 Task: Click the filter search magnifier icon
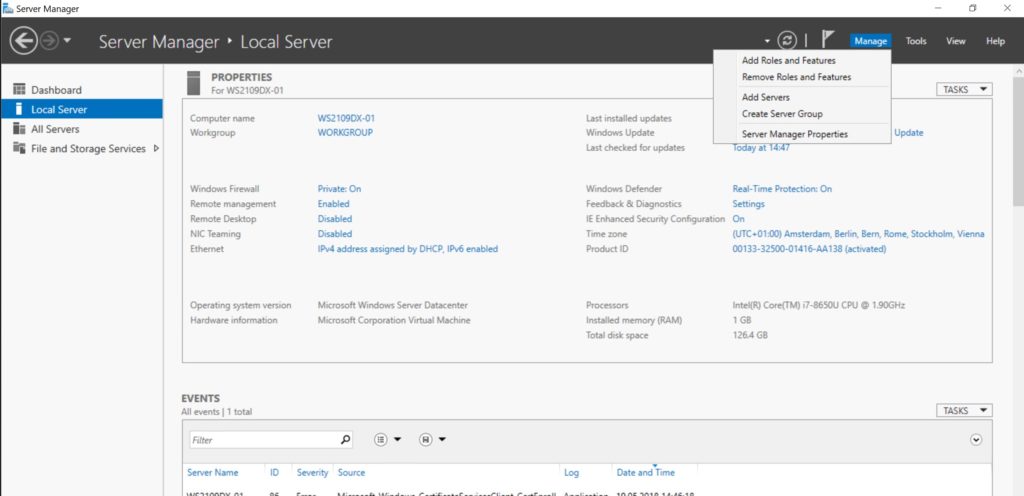click(x=345, y=440)
